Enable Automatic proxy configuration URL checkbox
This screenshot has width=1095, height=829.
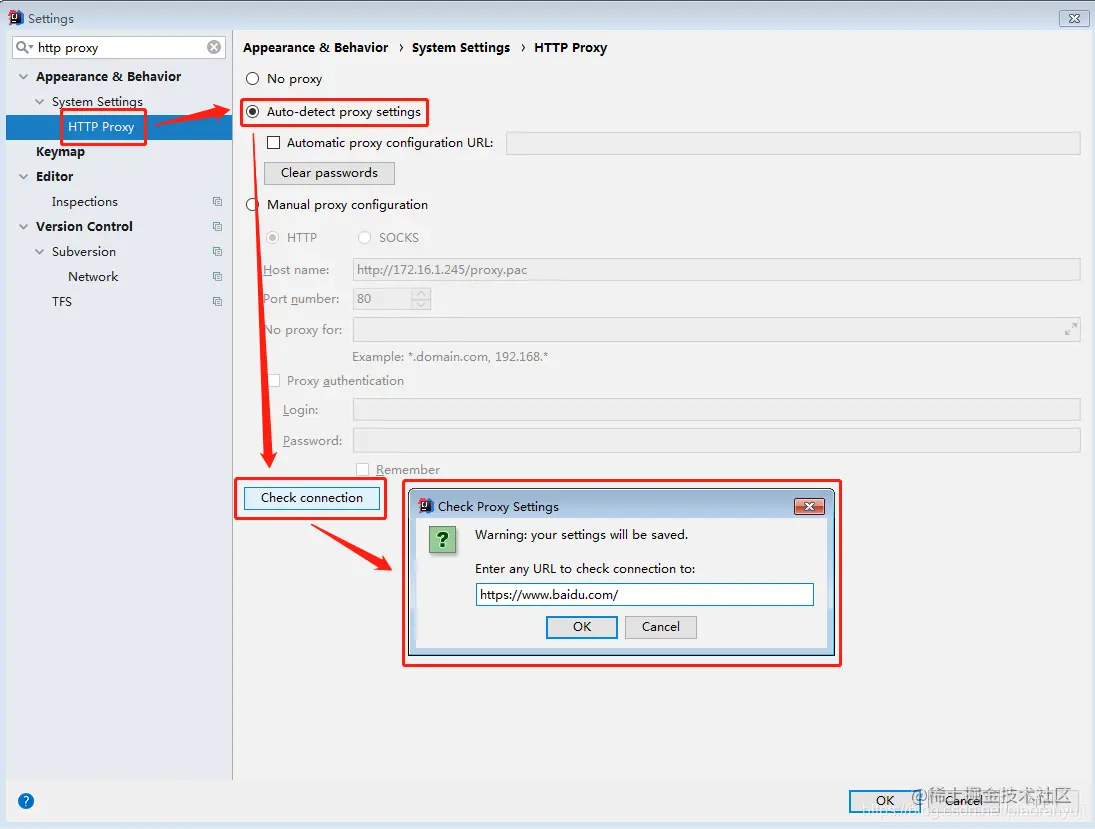274,142
